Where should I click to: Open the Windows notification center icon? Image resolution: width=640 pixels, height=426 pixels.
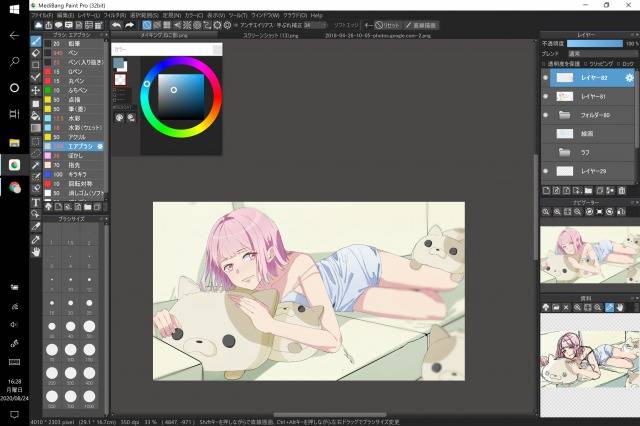click(14, 415)
